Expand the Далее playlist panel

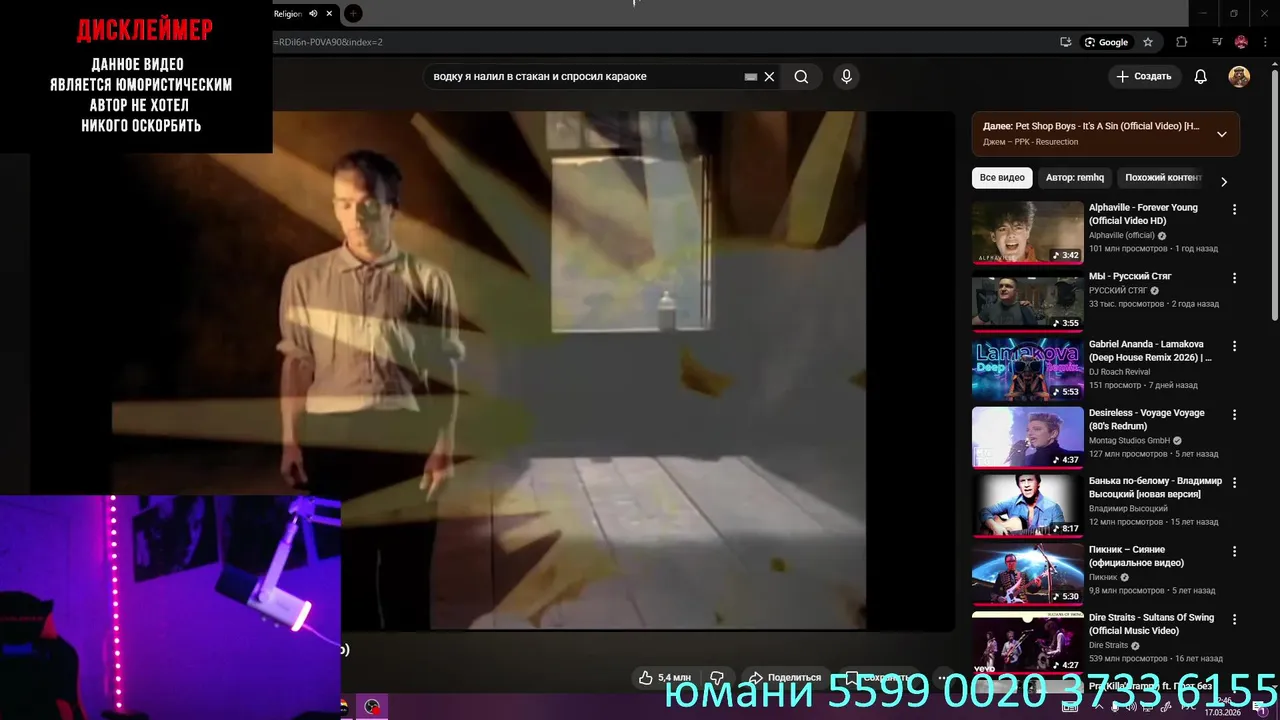click(1221, 134)
